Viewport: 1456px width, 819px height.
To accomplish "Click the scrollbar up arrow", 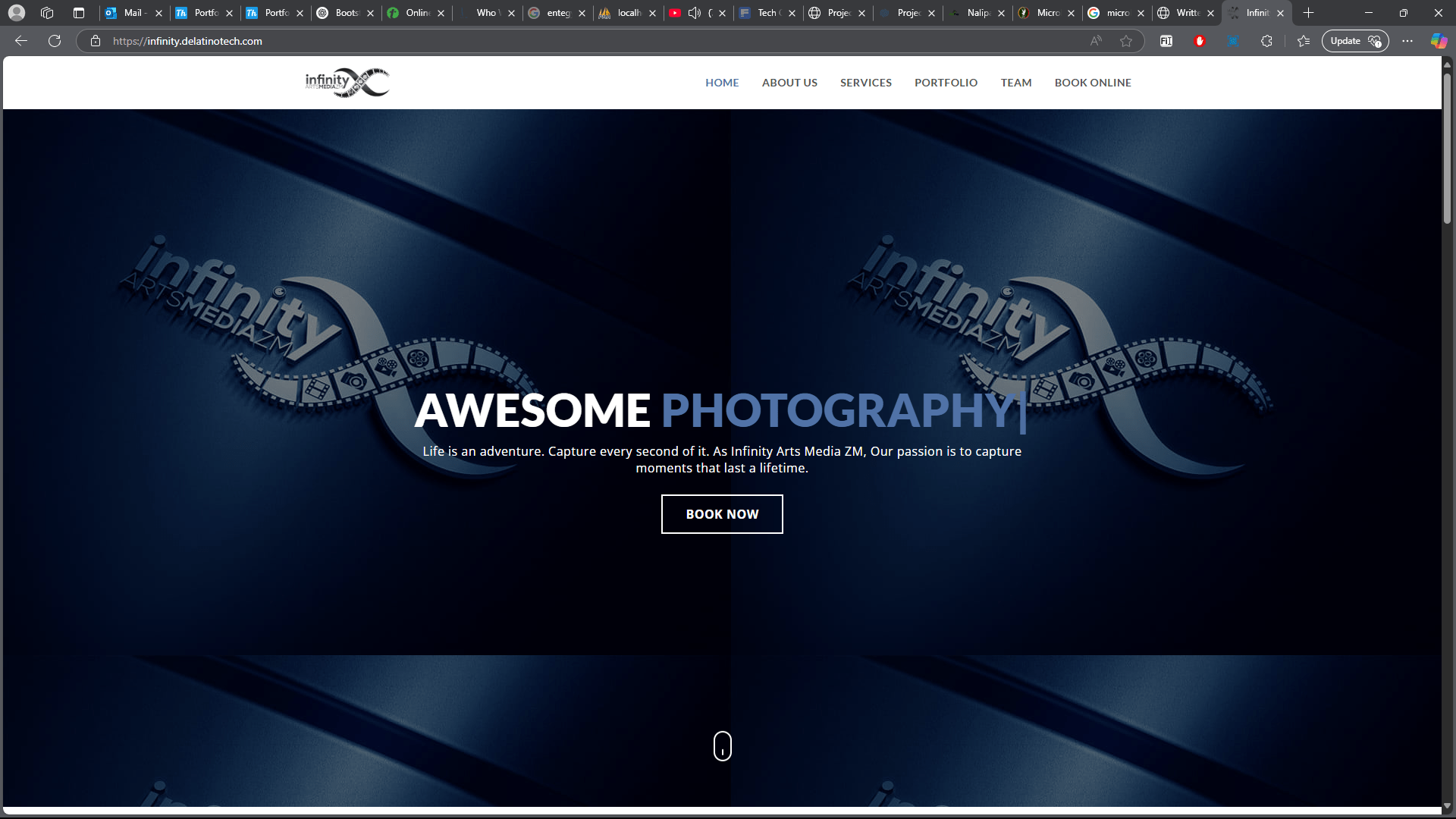I will [1447, 64].
